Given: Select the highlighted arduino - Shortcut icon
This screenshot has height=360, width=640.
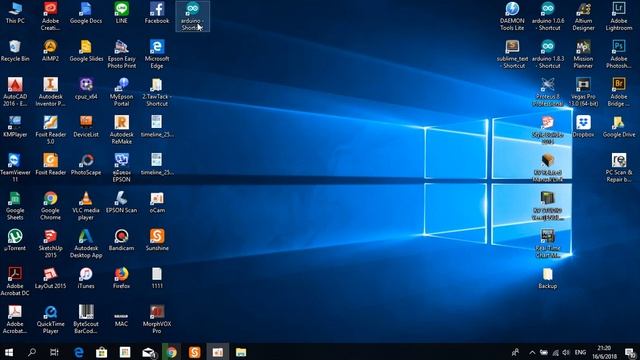Looking at the screenshot, I should 192,16.
